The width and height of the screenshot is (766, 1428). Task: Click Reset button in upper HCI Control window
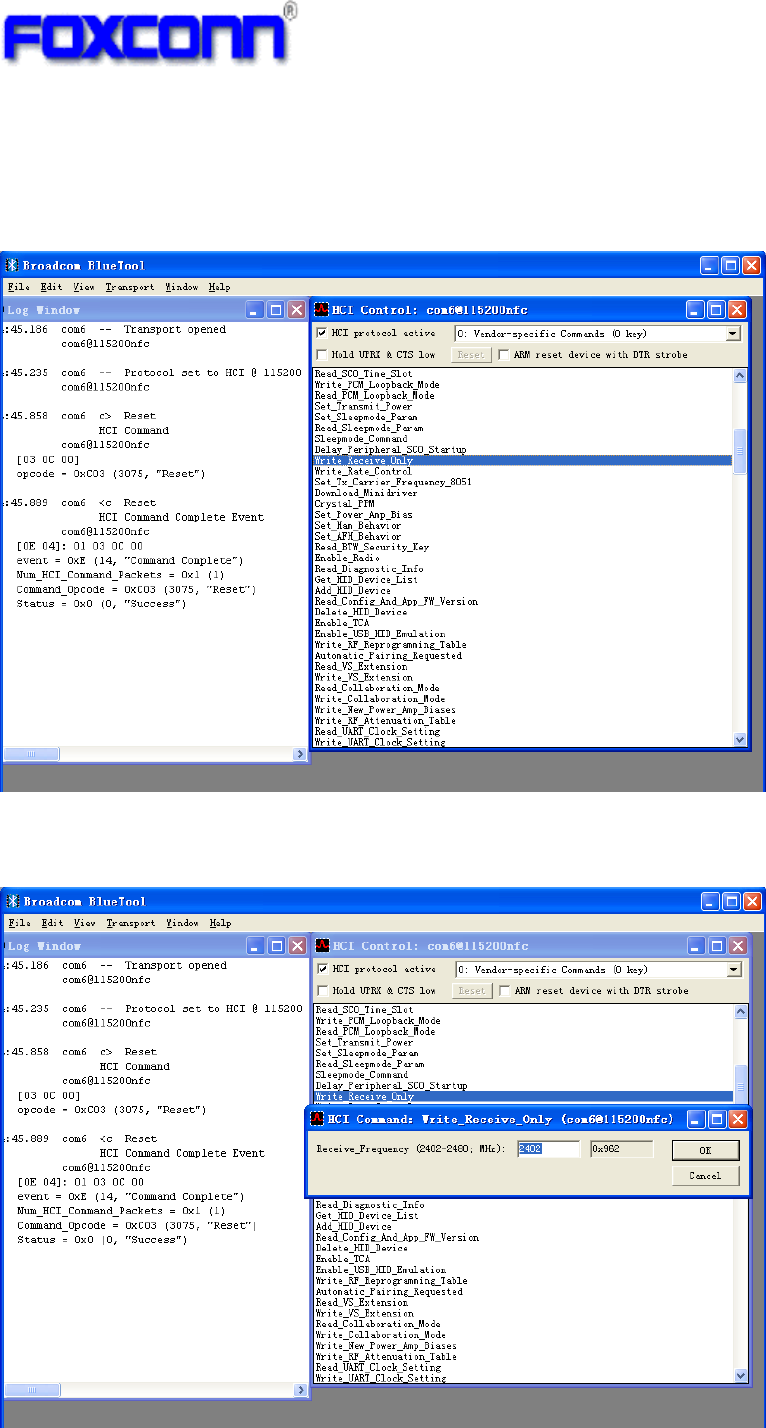coord(470,354)
